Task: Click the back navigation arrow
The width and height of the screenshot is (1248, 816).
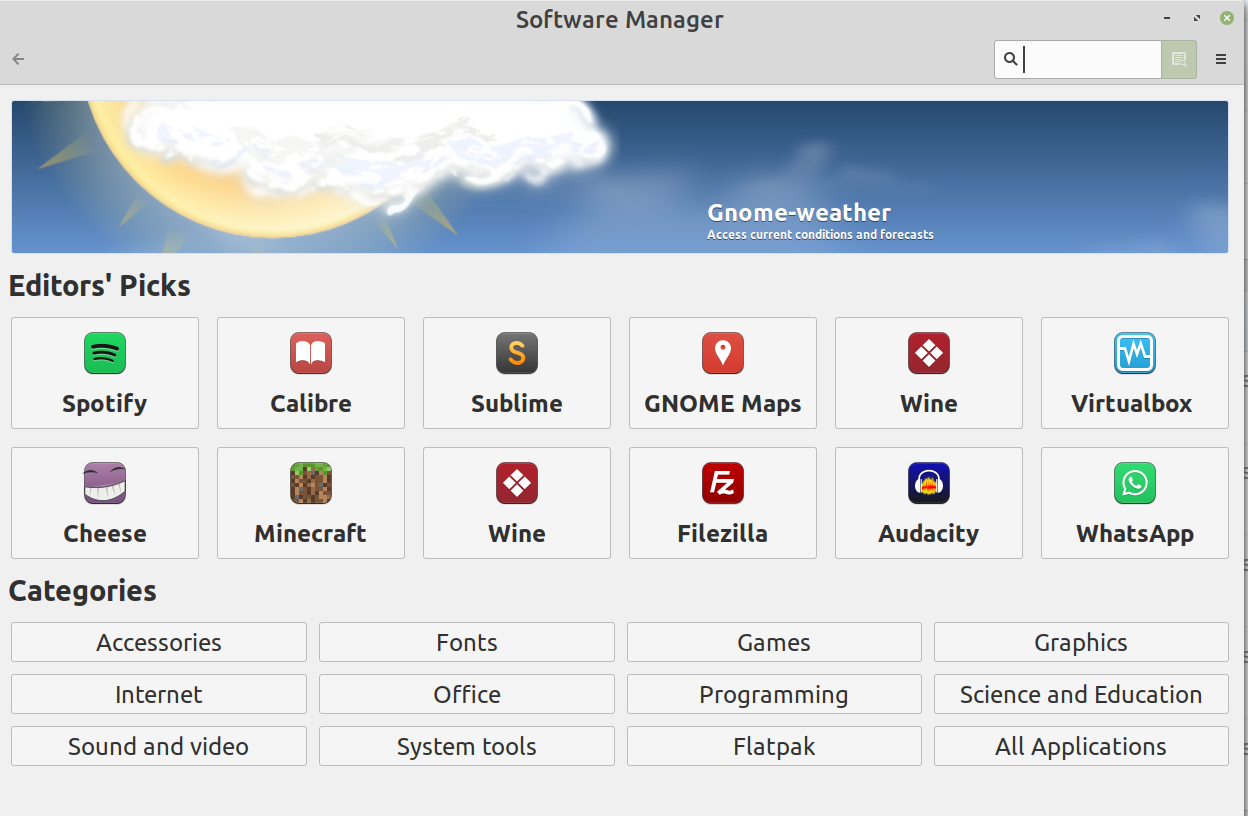Action: pyautogui.click(x=17, y=59)
